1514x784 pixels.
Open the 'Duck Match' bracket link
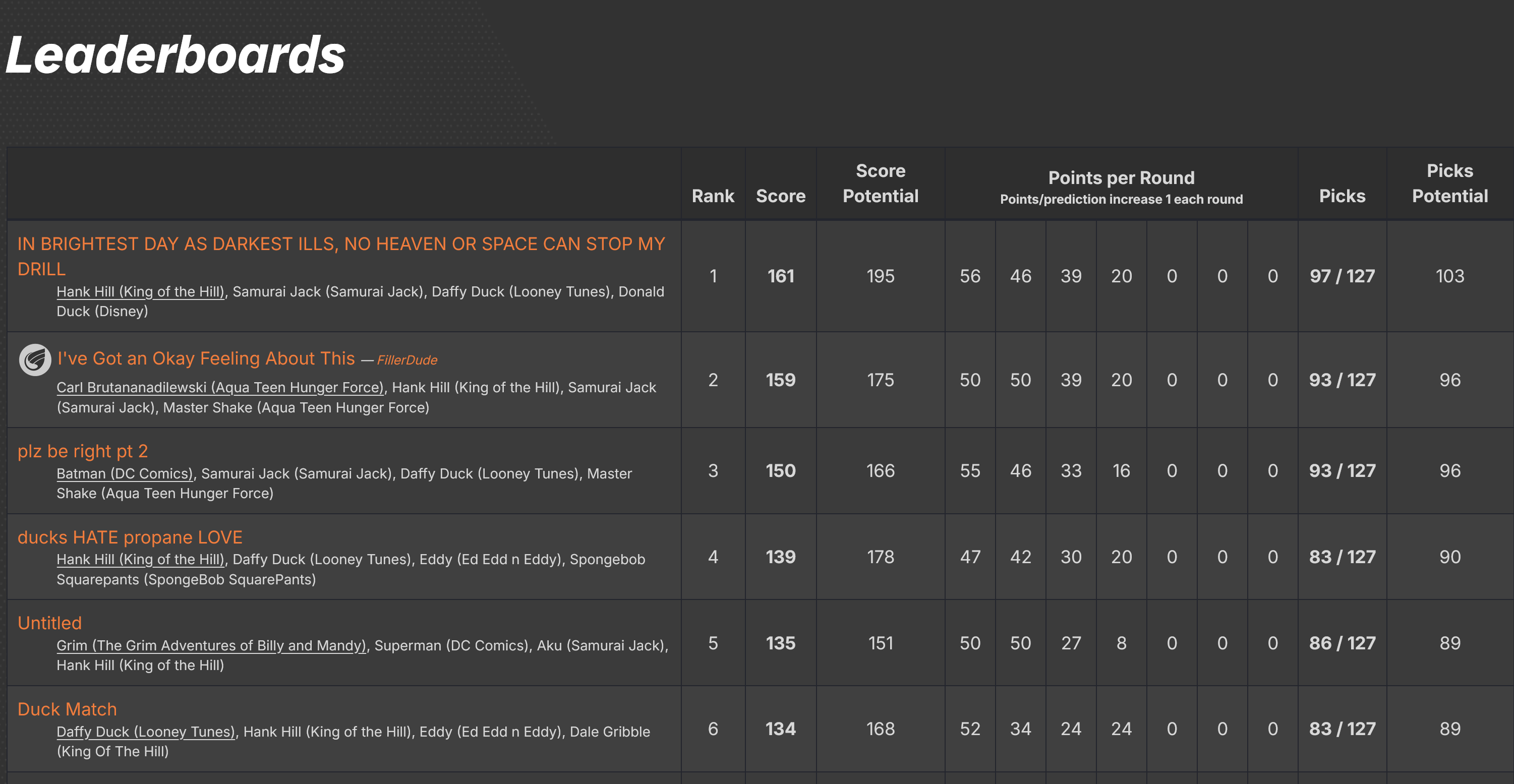(67, 709)
